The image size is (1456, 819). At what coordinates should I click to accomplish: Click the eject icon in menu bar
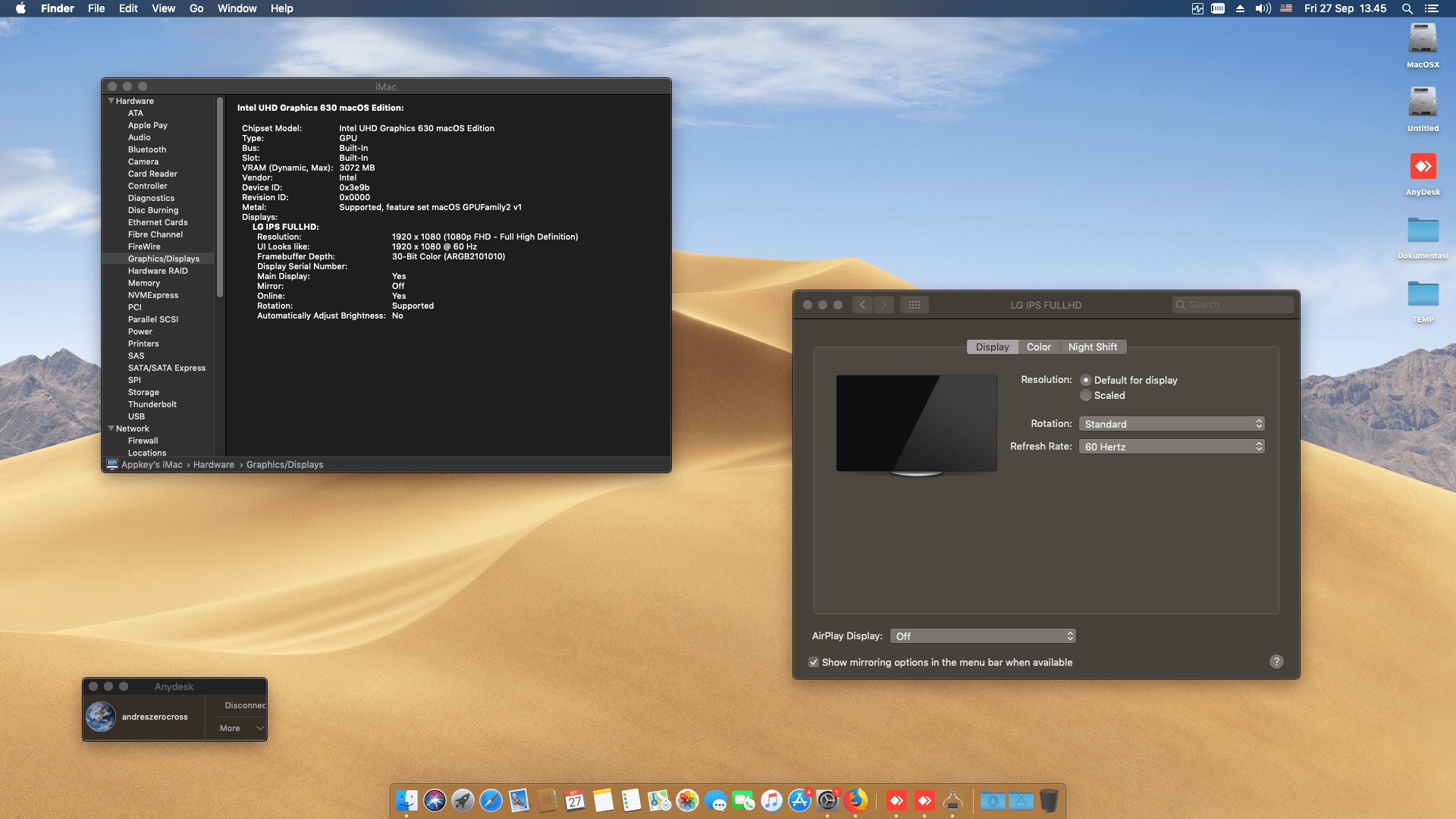(1240, 8)
